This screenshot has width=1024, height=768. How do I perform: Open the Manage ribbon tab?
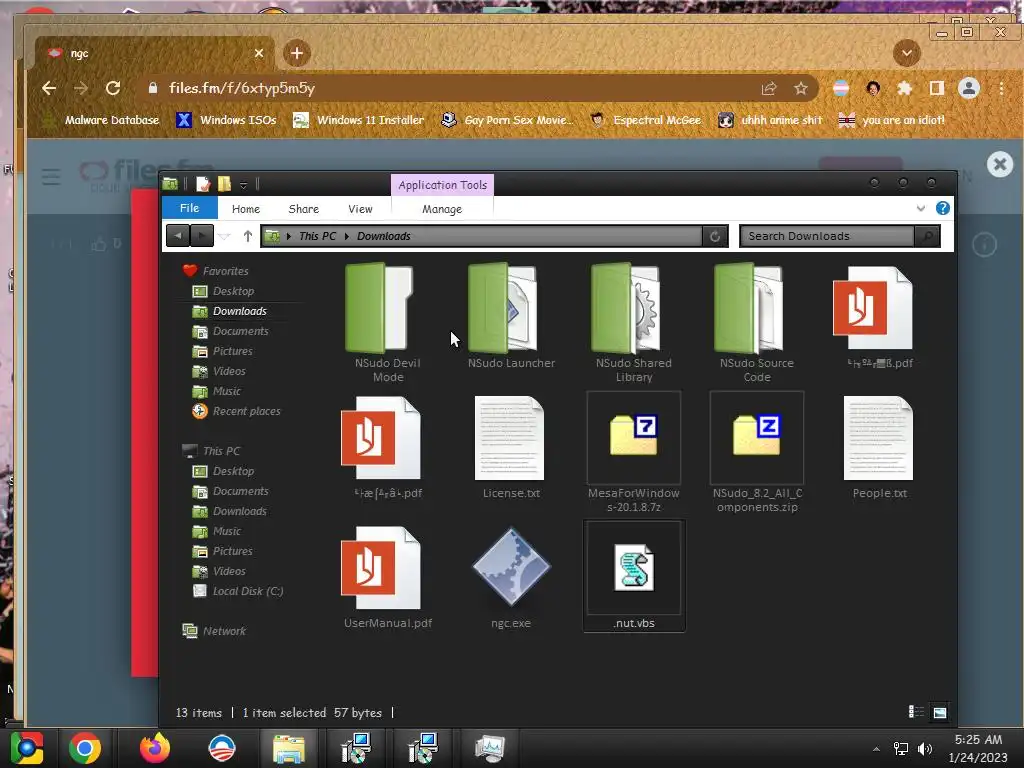pyautogui.click(x=442, y=209)
